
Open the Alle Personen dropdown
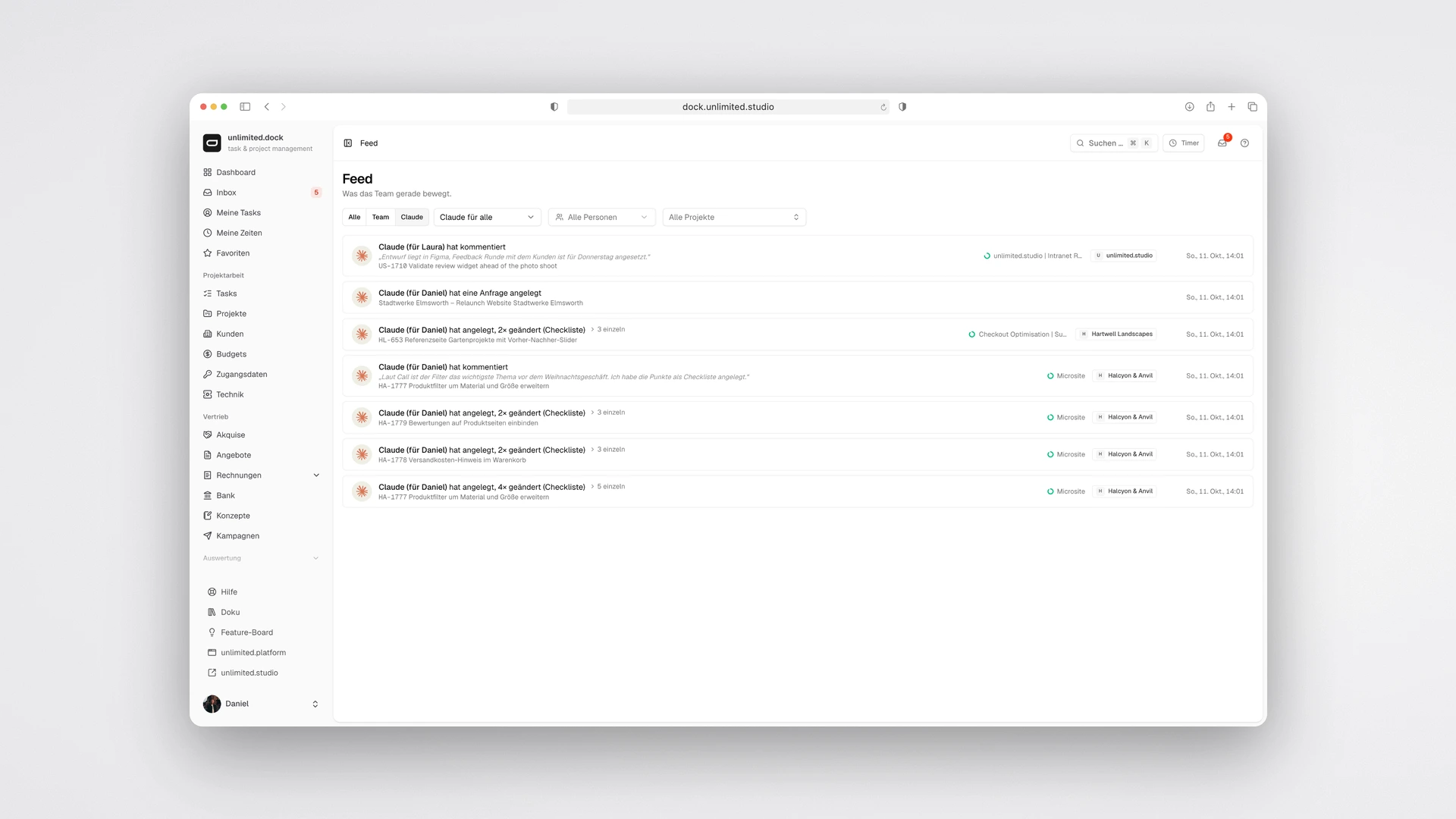[601, 218]
